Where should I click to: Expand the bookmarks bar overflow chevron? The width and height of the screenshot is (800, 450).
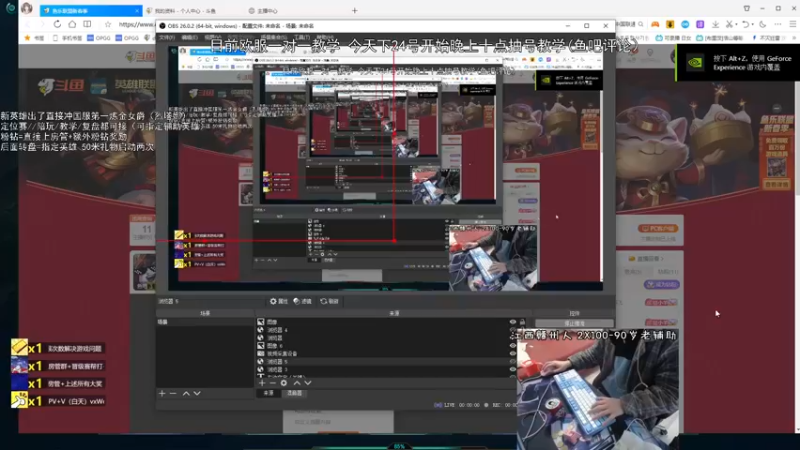click(x=792, y=38)
